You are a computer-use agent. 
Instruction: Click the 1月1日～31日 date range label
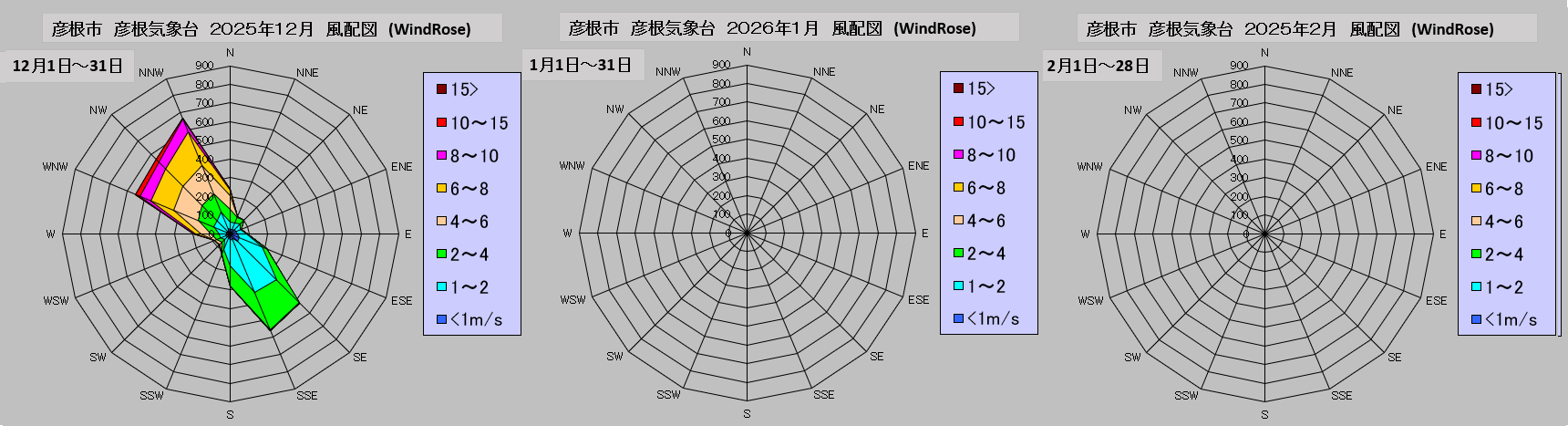click(581, 65)
